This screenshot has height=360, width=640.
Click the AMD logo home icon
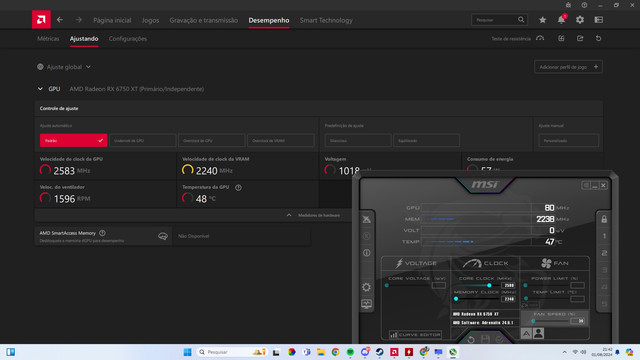[x=41, y=20]
